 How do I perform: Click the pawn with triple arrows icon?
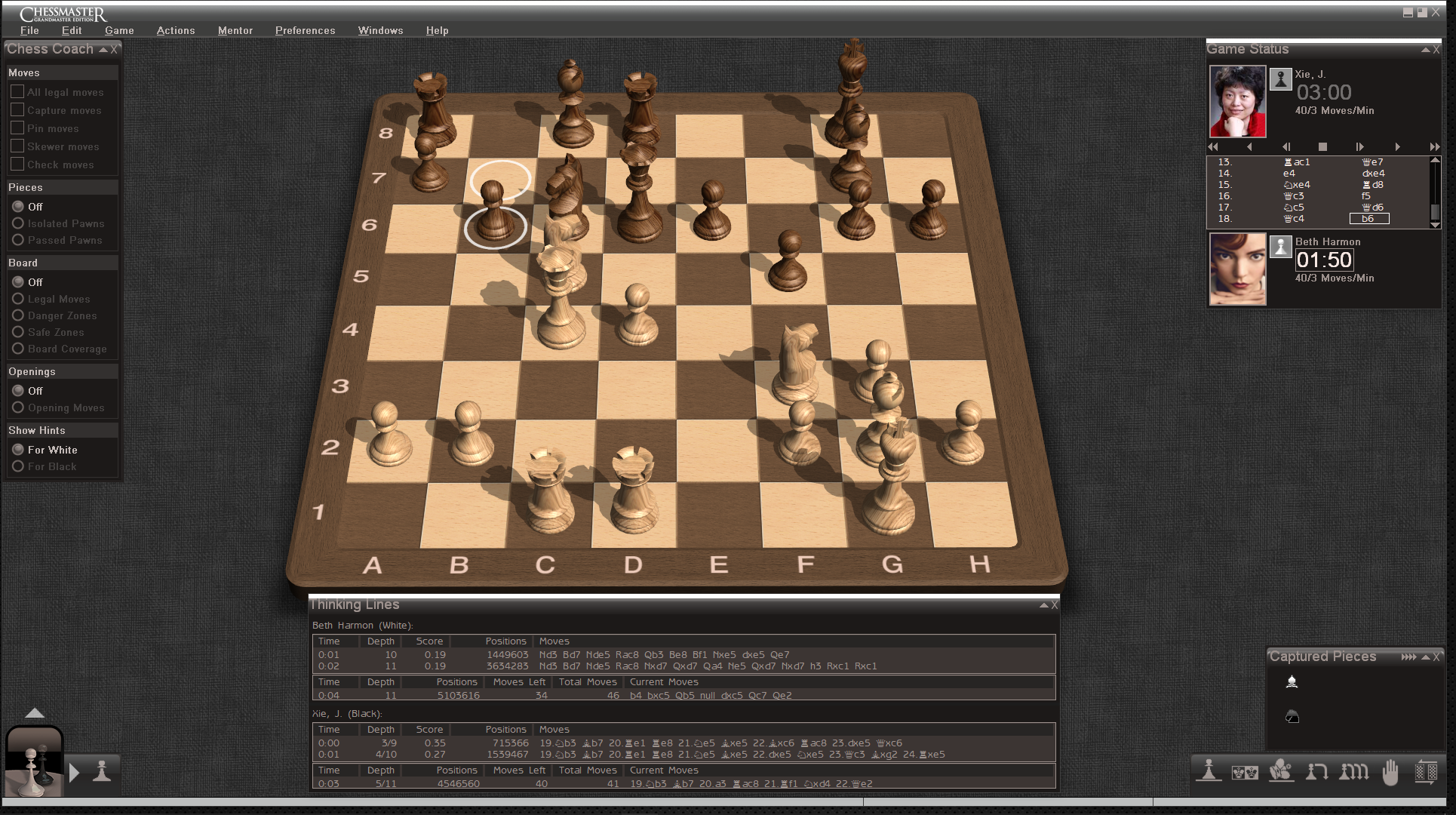click(1353, 772)
